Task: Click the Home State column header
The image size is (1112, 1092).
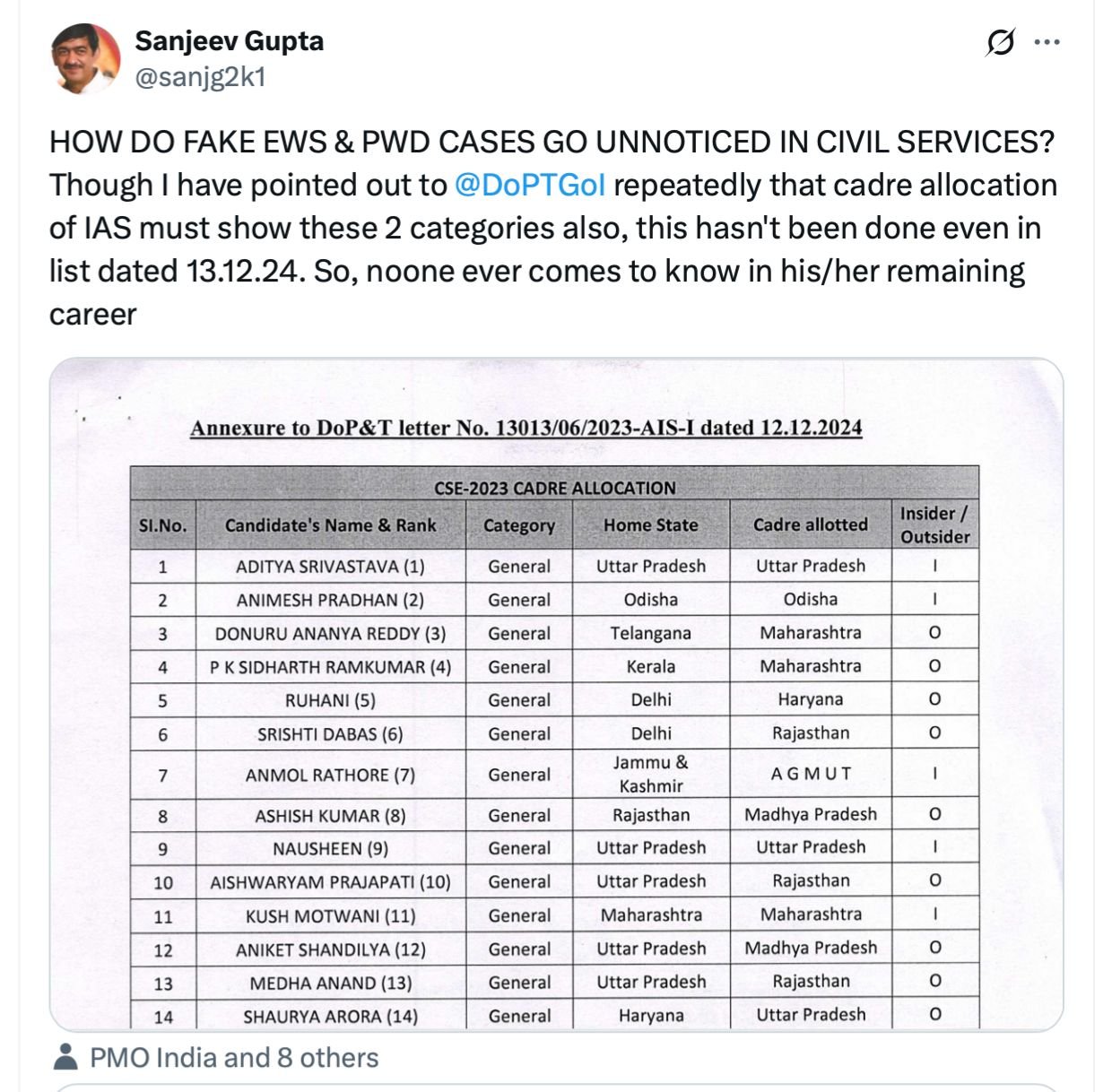Action: [x=650, y=525]
